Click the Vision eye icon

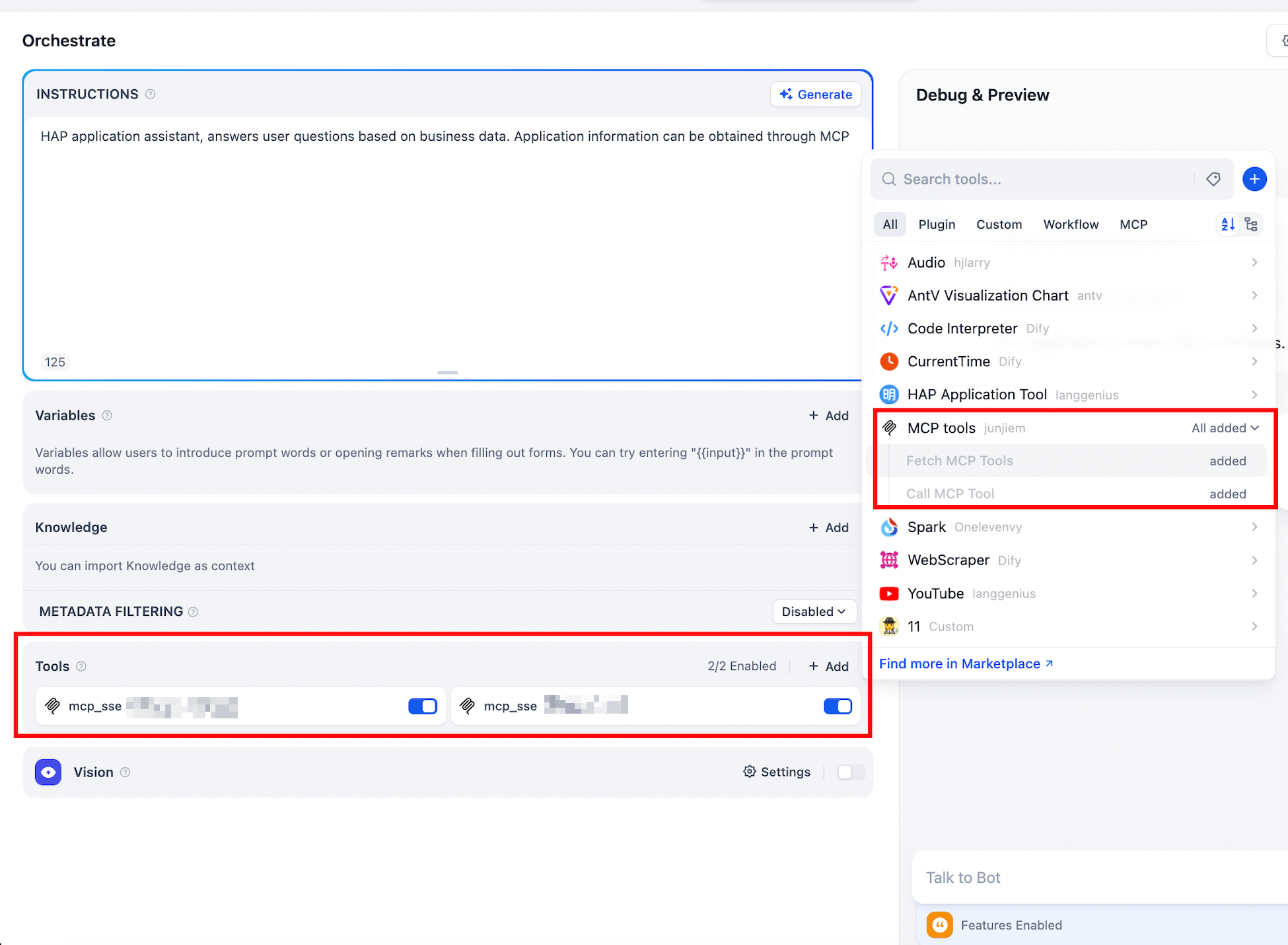48,772
